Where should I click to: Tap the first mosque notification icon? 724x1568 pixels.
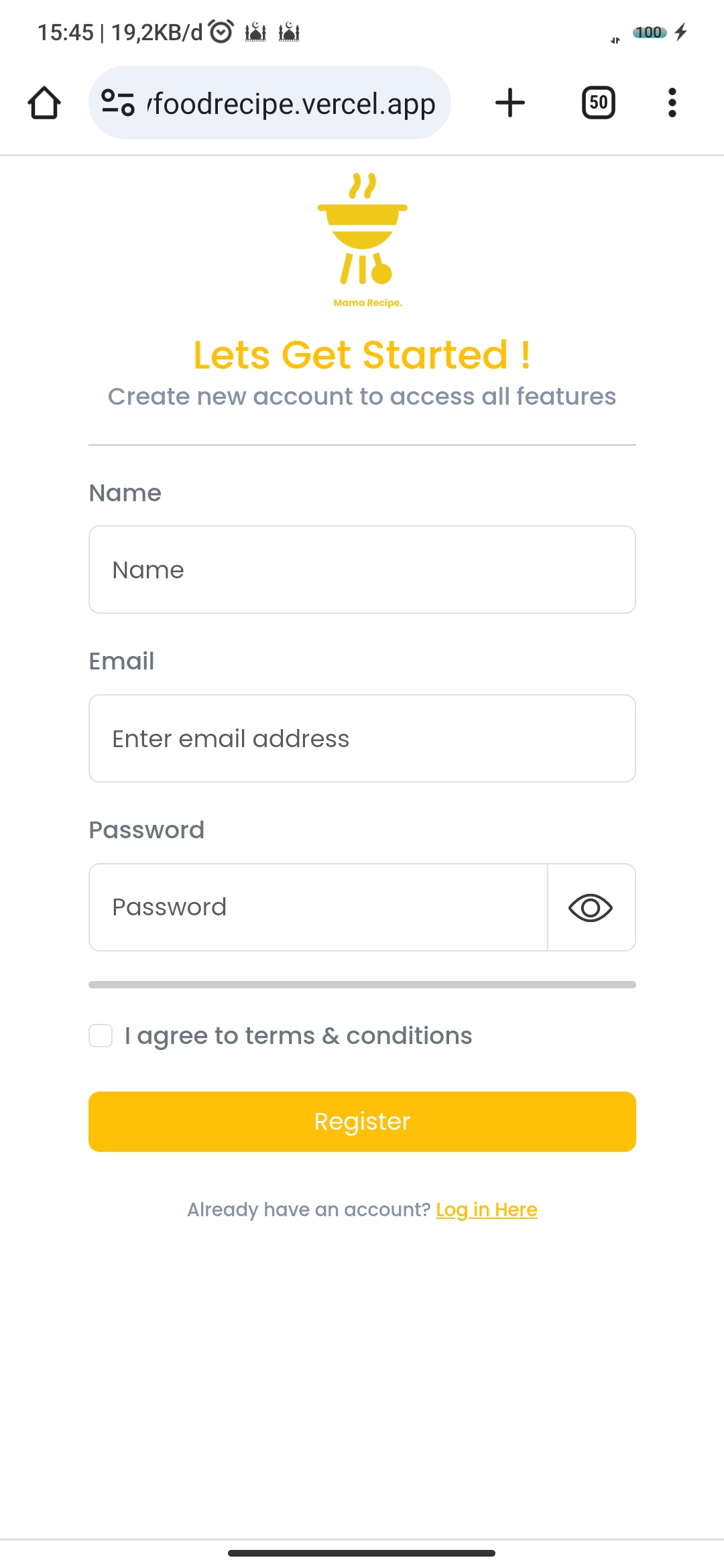click(x=255, y=31)
